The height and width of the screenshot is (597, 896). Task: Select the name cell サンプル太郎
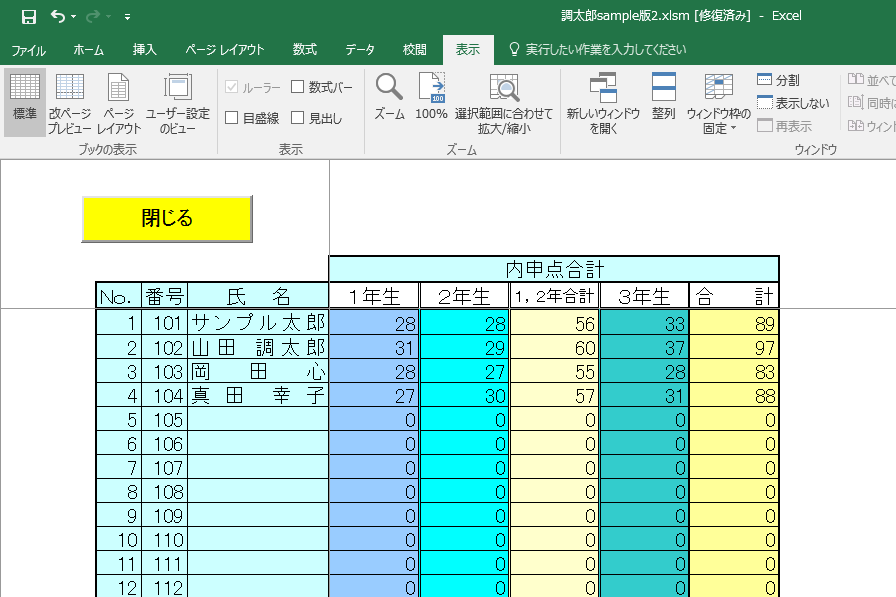(258, 323)
